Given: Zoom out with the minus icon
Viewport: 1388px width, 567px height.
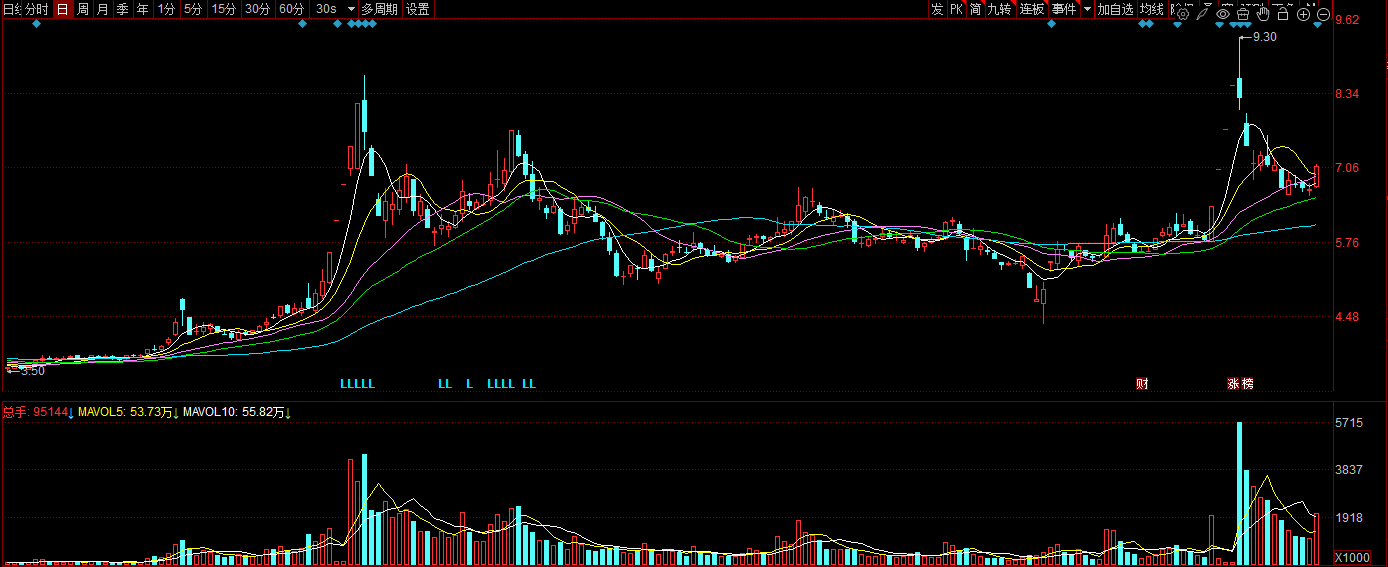Looking at the screenshot, I should tap(1323, 14).
